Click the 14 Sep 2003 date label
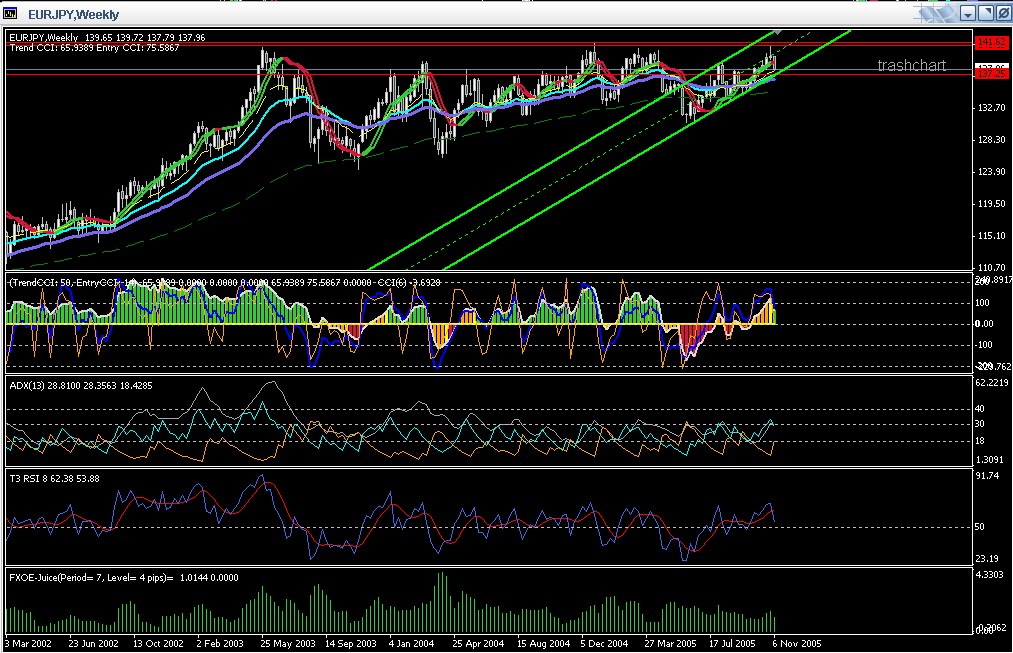This screenshot has height=653, width=1013. click(350, 643)
